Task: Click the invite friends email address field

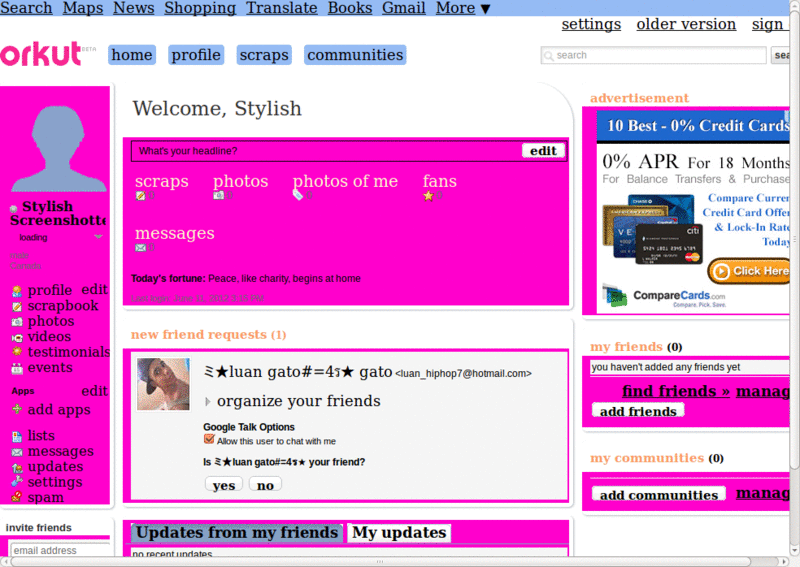Action: (60, 550)
